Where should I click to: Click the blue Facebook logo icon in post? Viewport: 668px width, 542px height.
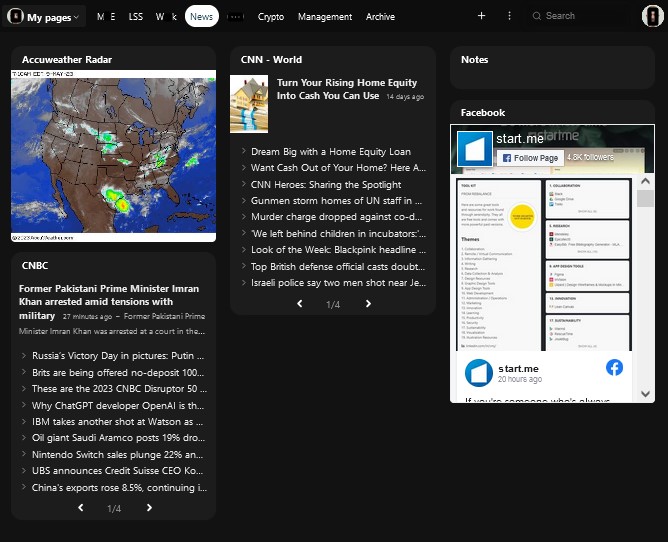pyautogui.click(x=614, y=368)
